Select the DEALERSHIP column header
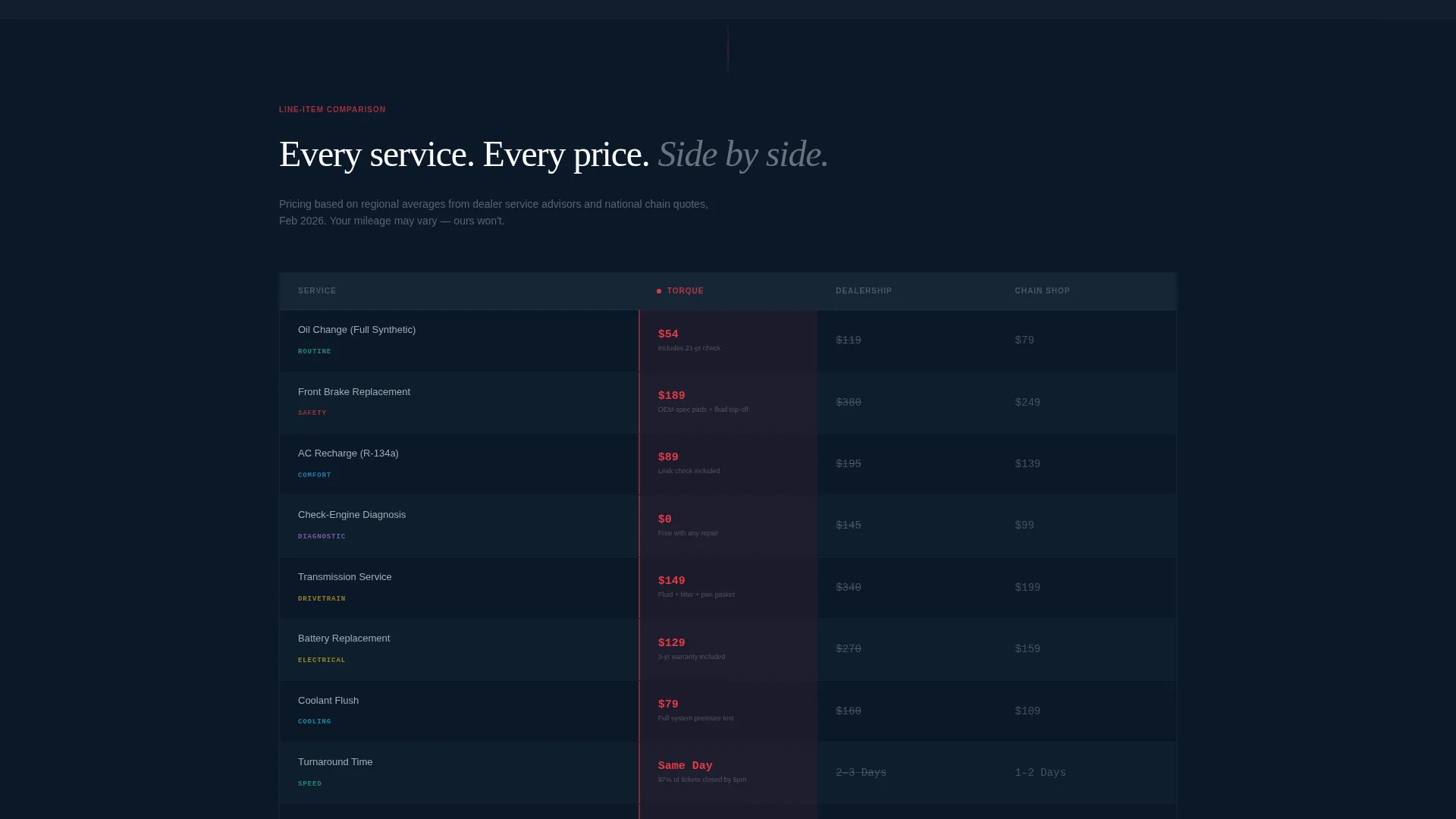1456x819 pixels. (864, 291)
